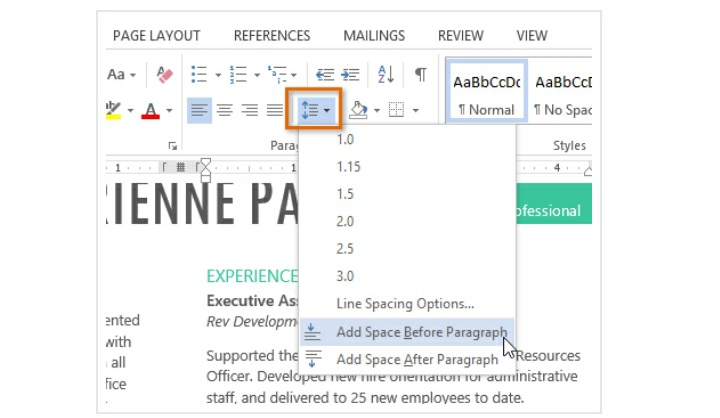Expand the borders dropdown arrow
Screen dimensions: 720x418
[x=415, y=110]
